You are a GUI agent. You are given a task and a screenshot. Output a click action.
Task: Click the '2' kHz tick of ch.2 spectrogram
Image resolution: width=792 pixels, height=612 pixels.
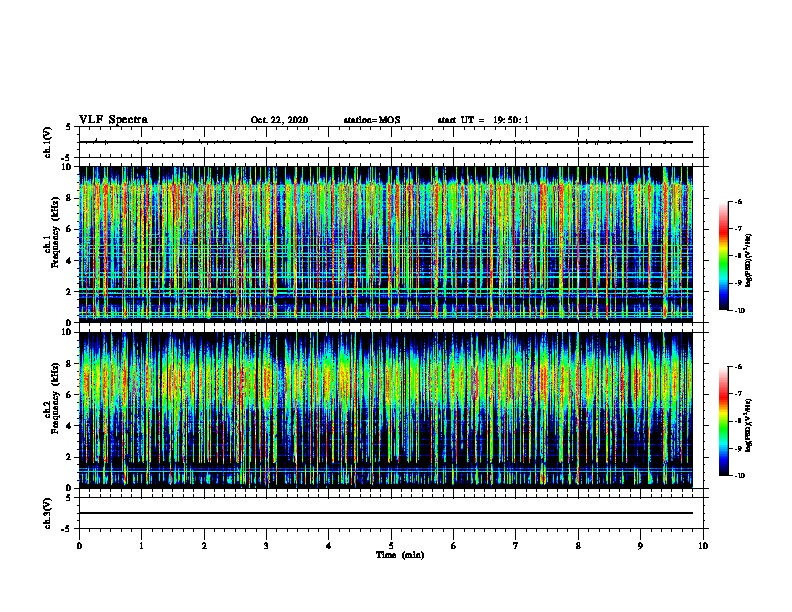(69, 457)
